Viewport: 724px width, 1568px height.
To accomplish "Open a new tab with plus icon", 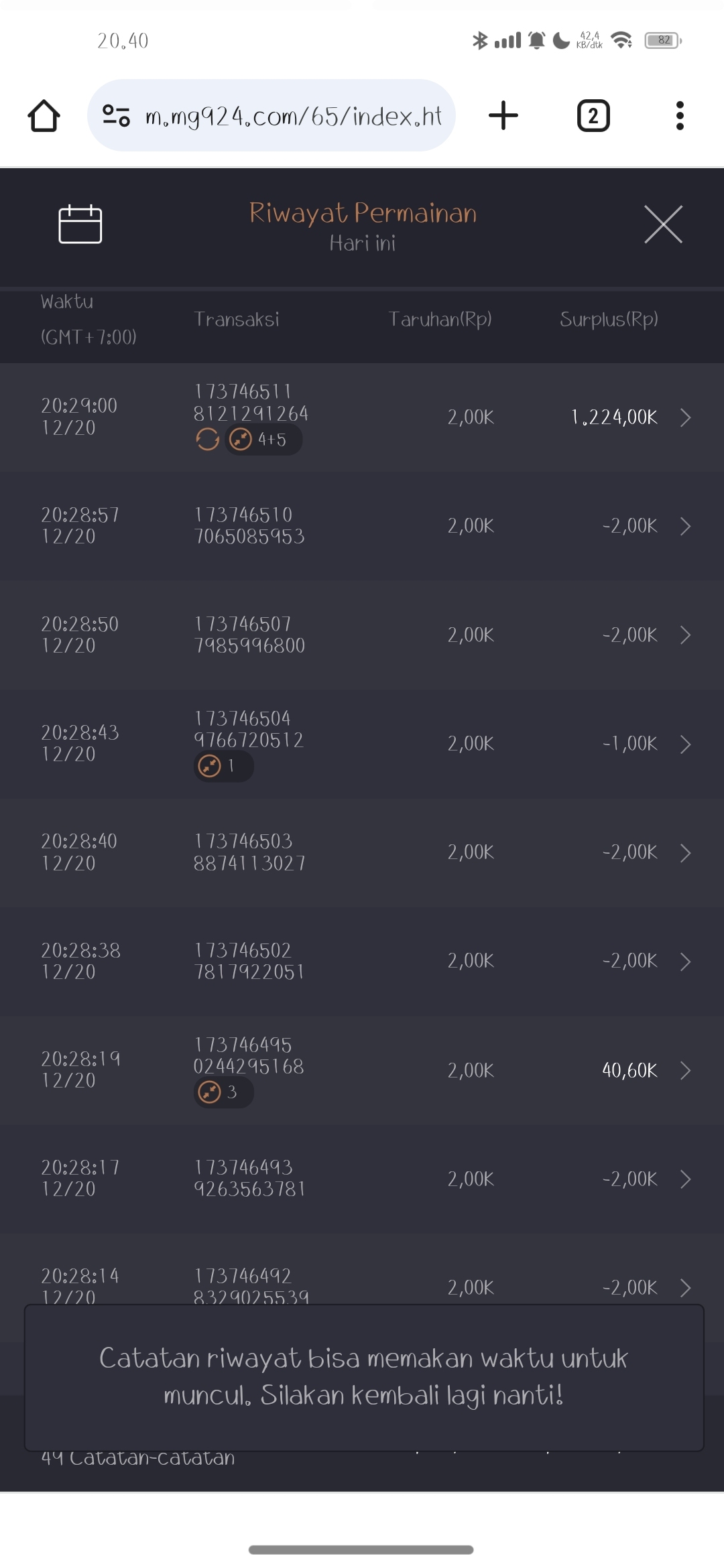I will pyautogui.click(x=503, y=116).
